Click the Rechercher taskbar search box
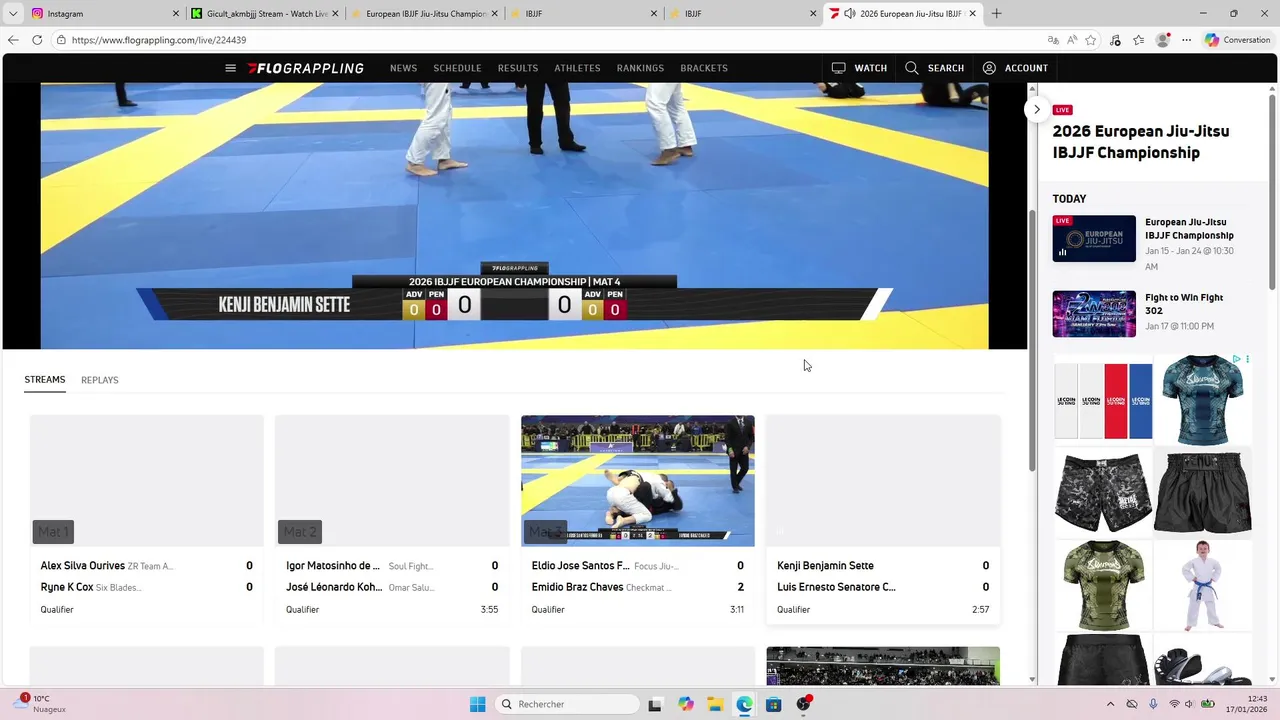 (567, 704)
